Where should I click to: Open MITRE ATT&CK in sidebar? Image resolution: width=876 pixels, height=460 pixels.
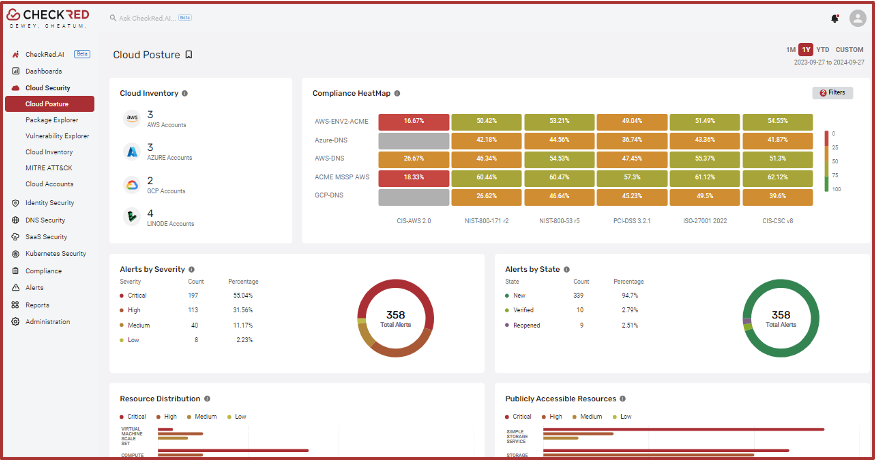pos(49,168)
